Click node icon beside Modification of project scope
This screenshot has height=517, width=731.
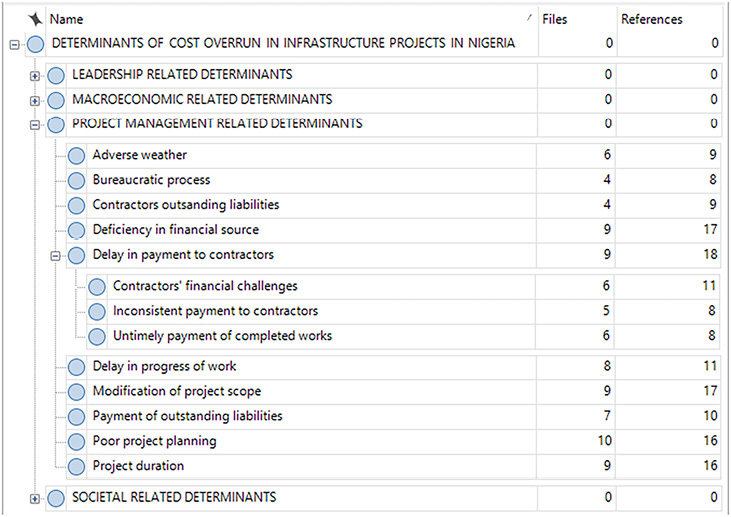[76, 391]
